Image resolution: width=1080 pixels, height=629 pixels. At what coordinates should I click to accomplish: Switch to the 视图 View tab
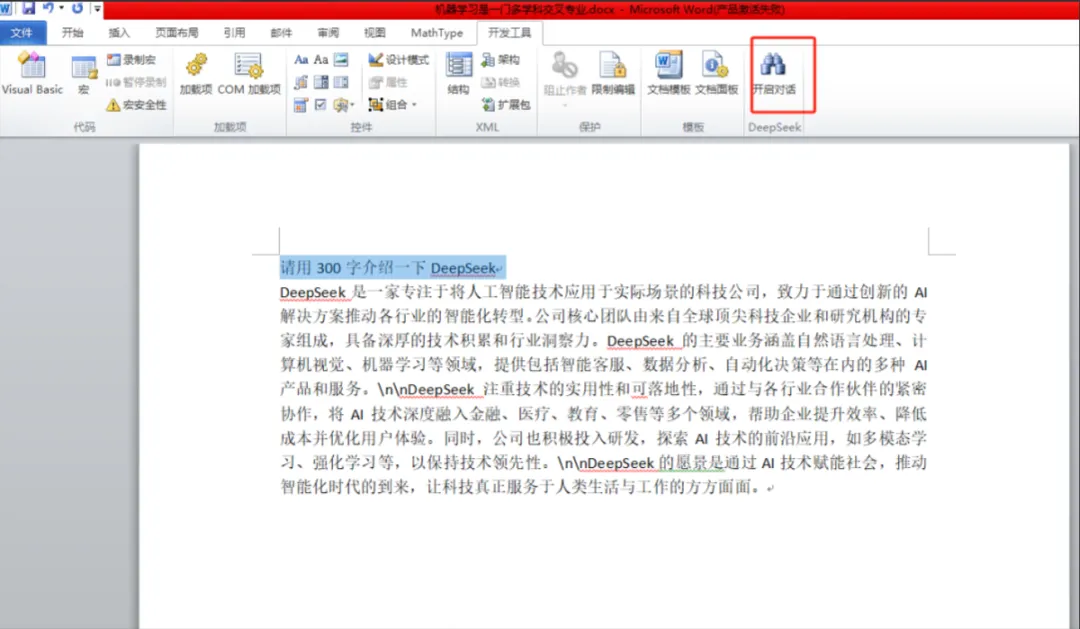click(375, 32)
